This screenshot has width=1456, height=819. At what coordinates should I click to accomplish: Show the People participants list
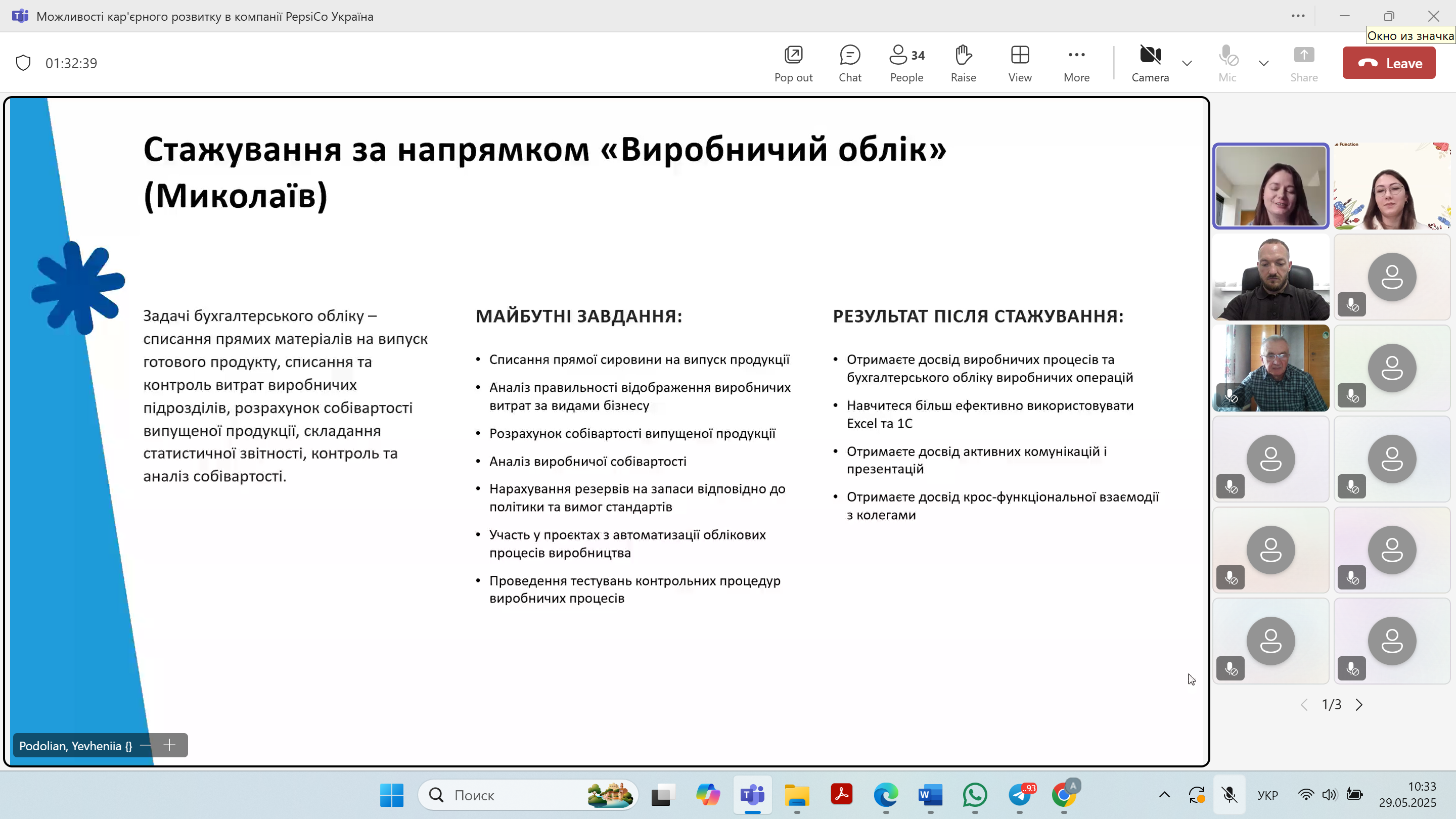(x=906, y=63)
